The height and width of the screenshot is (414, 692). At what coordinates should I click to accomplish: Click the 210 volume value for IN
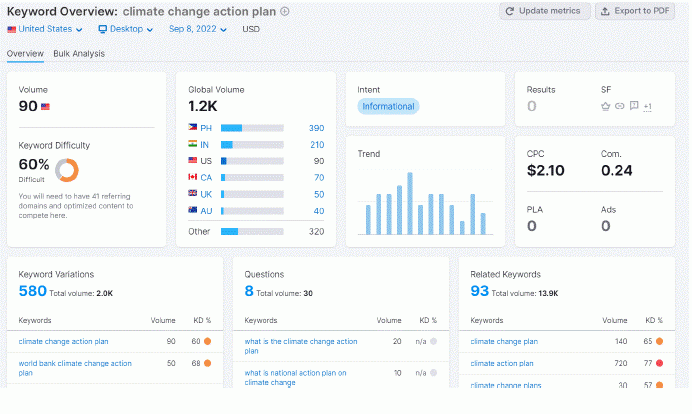[x=317, y=145]
